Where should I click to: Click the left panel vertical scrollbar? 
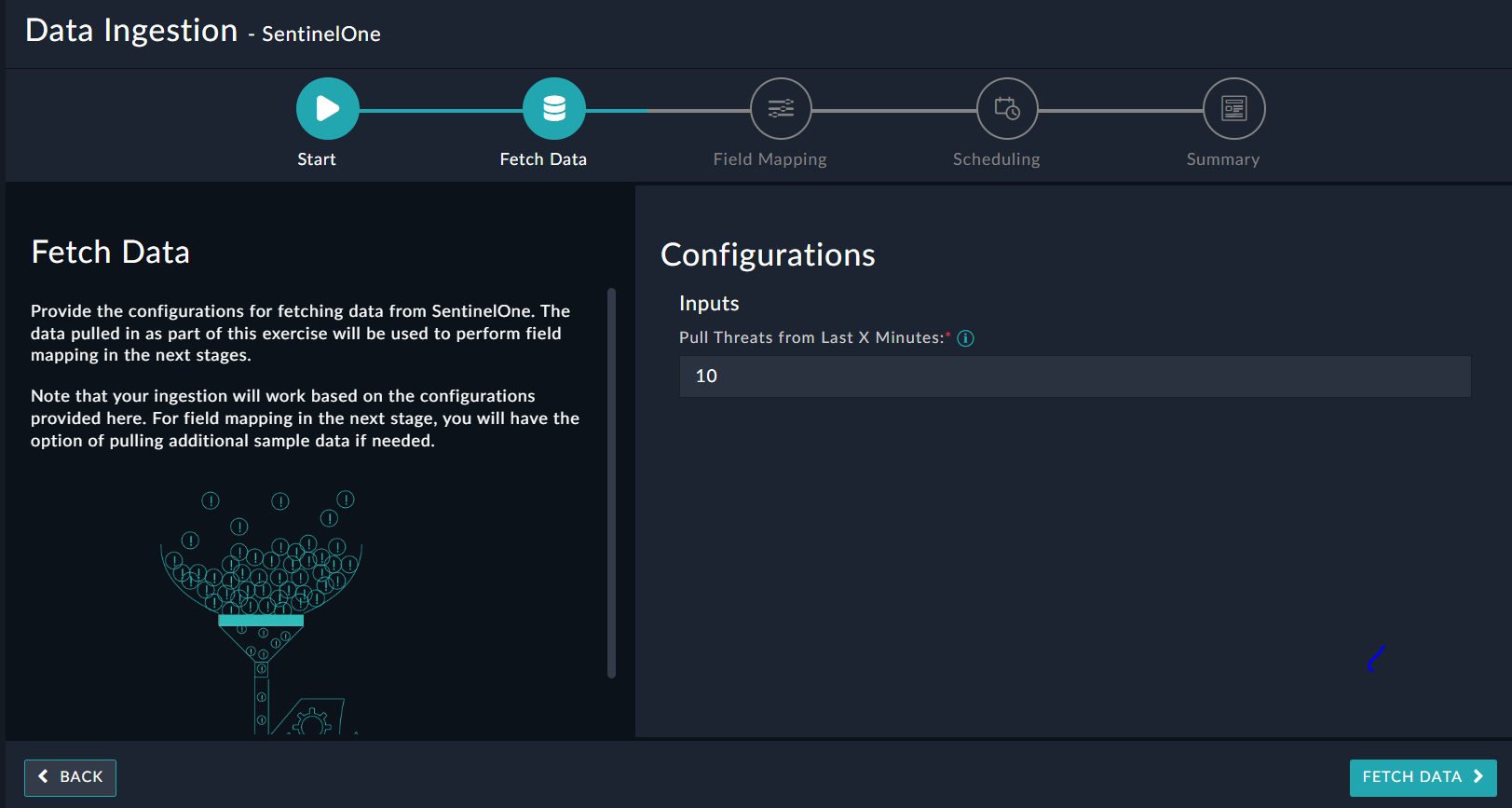[611, 483]
